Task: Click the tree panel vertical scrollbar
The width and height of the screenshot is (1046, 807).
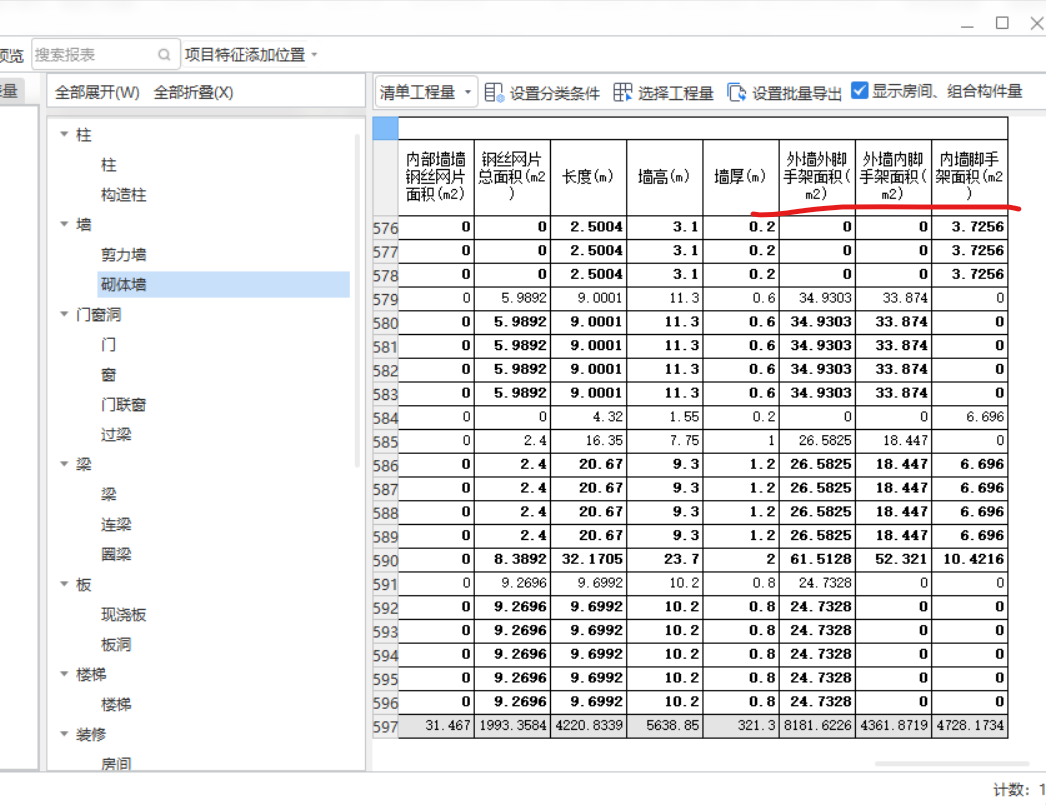Action: click(x=358, y=300)
